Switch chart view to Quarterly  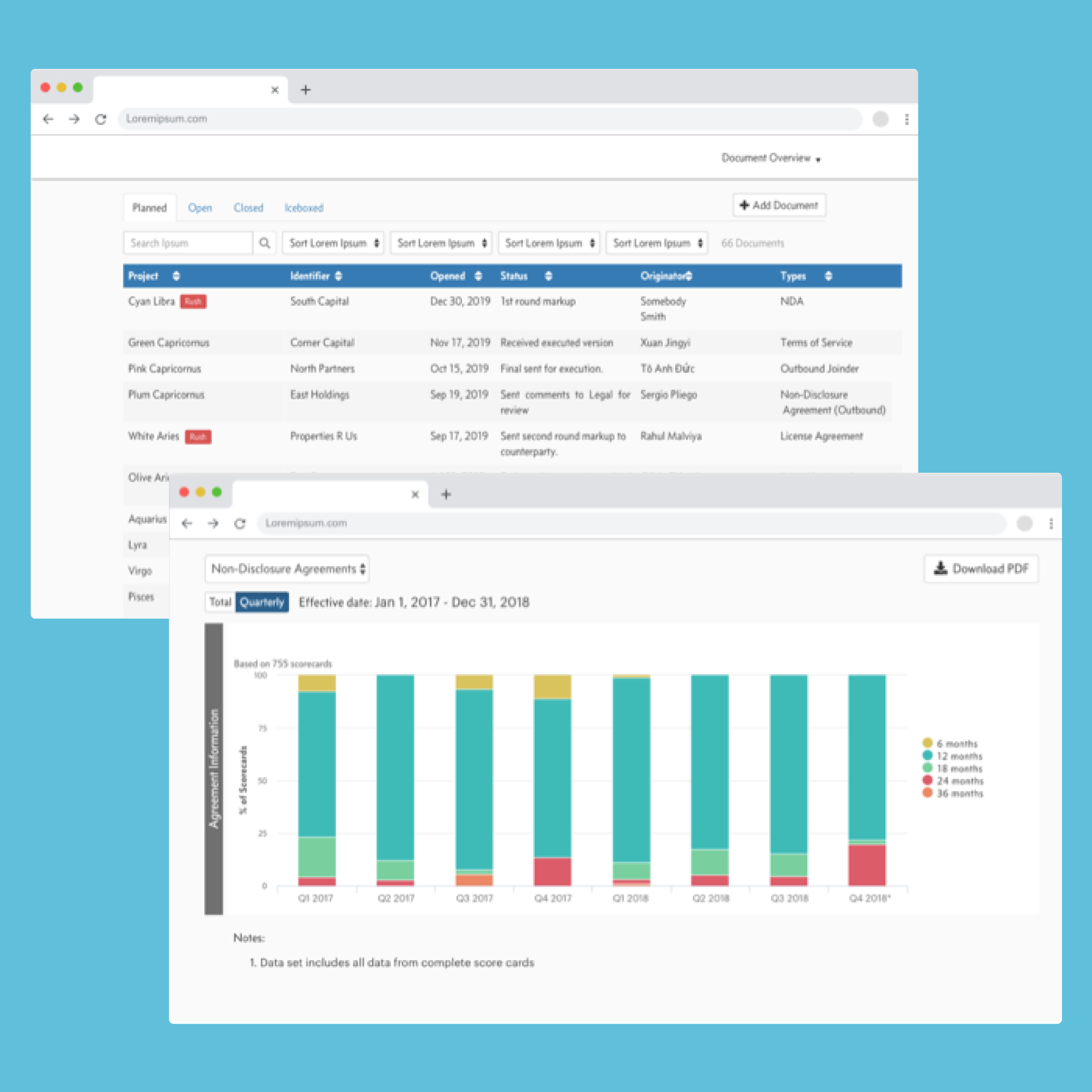tap(262, 602)
